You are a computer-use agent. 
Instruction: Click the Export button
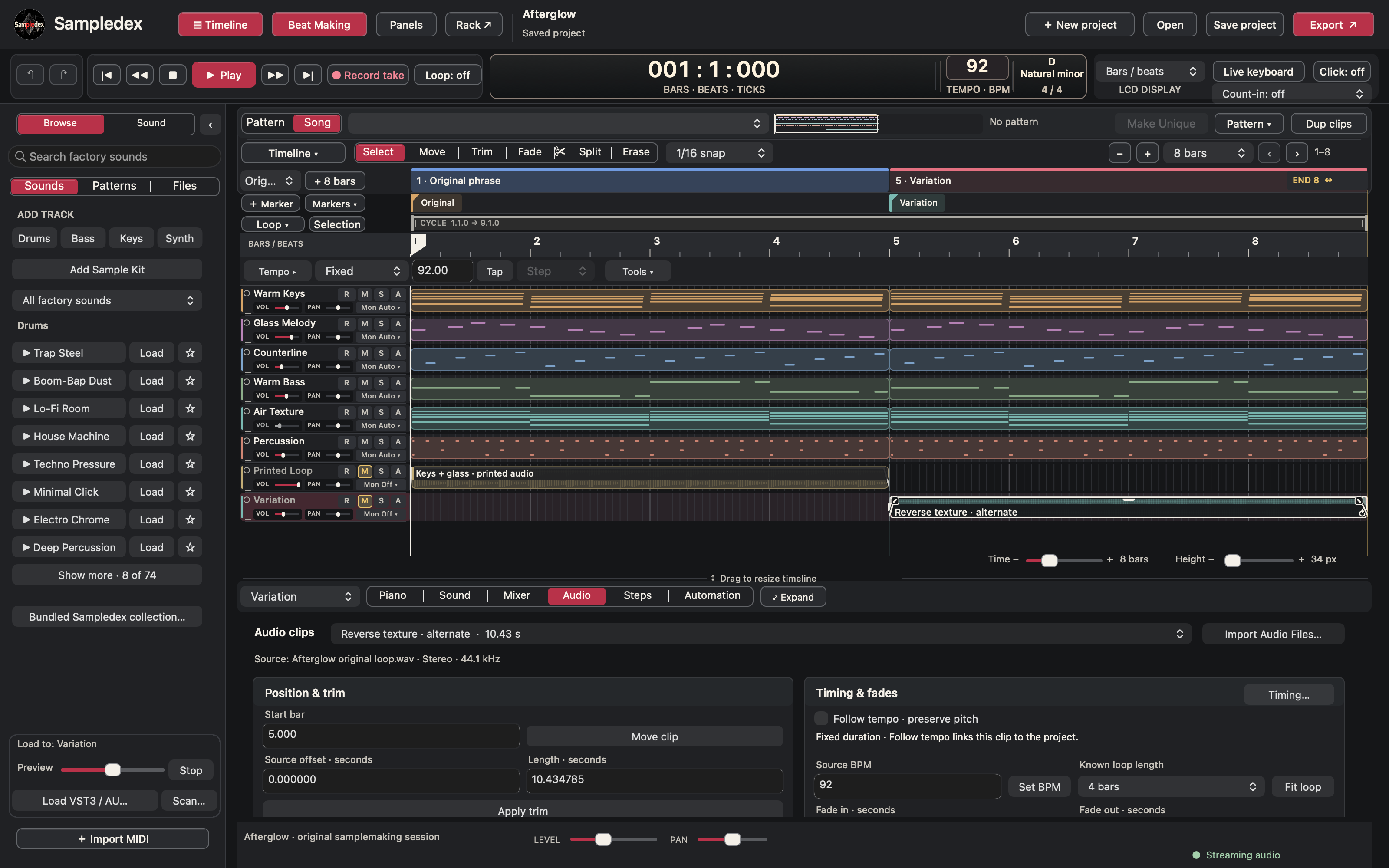point(1333,25)
